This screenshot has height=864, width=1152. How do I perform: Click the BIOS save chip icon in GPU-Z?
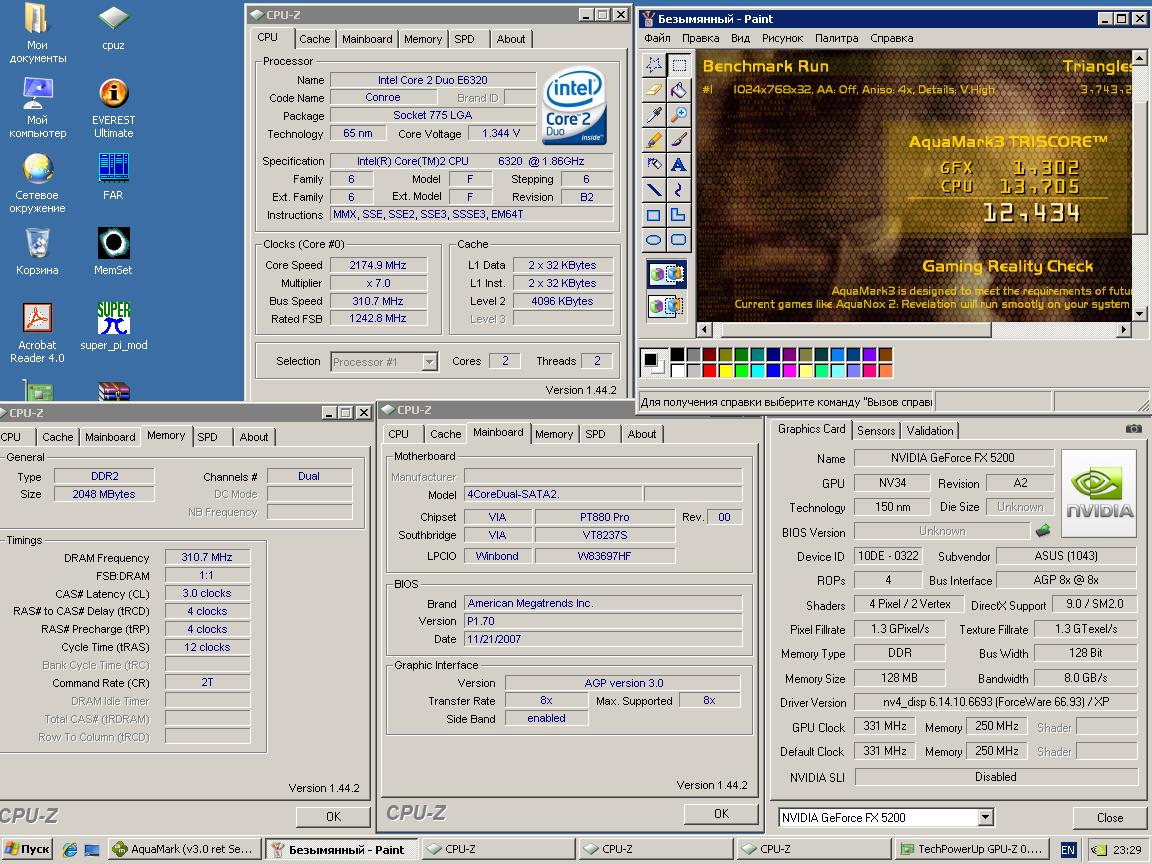click(x=1043, y=530)
